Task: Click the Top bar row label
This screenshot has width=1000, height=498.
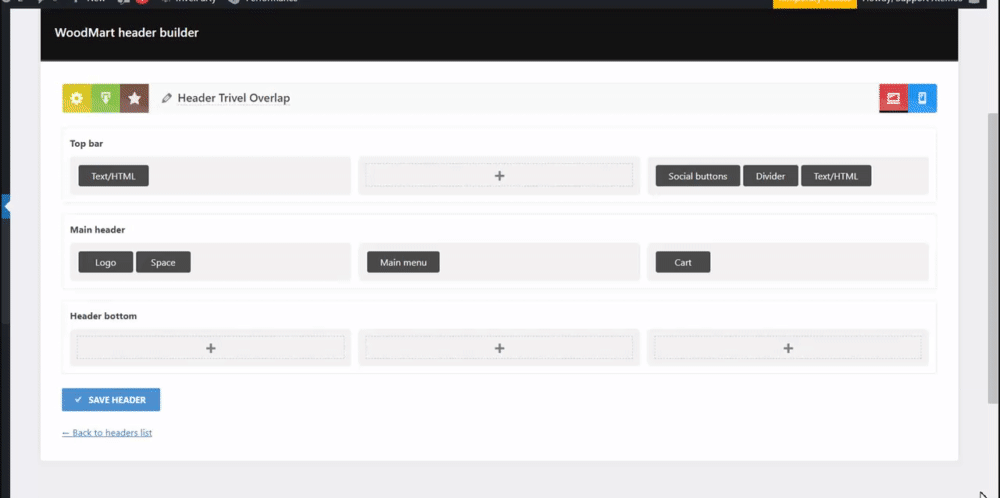Action: (87, 143)
